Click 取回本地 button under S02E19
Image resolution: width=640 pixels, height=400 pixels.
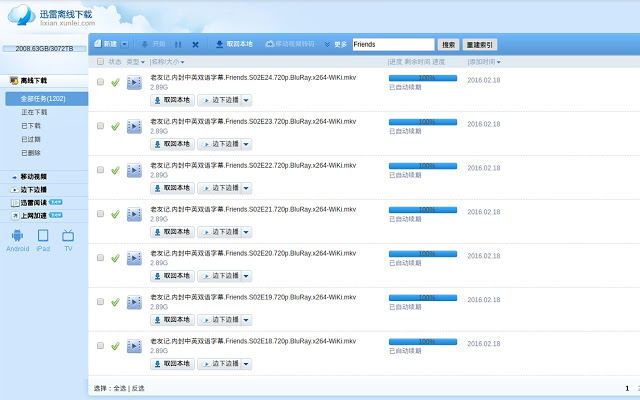coord(172,320)
